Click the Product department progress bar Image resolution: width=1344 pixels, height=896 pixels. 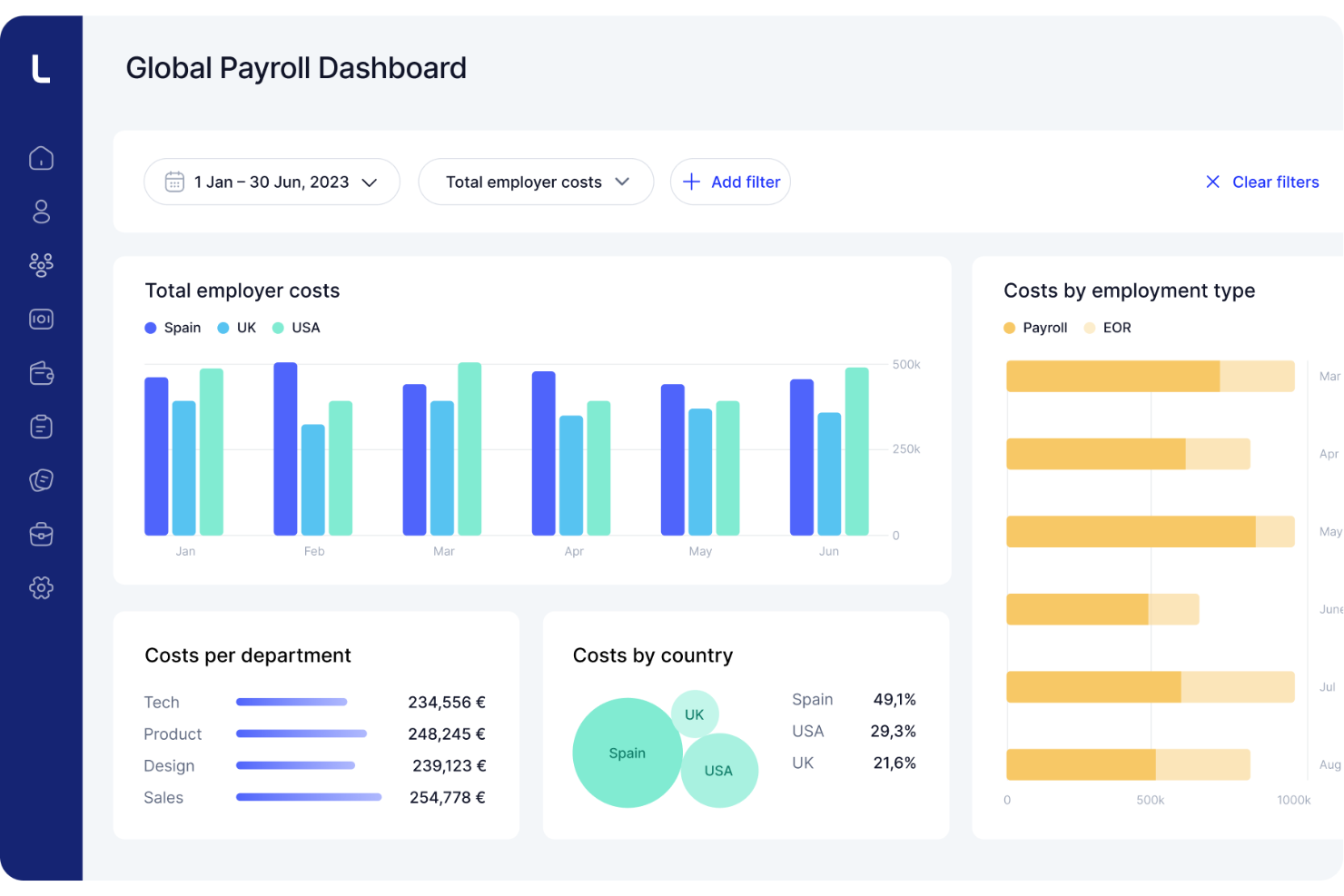(x=301, y=734)
